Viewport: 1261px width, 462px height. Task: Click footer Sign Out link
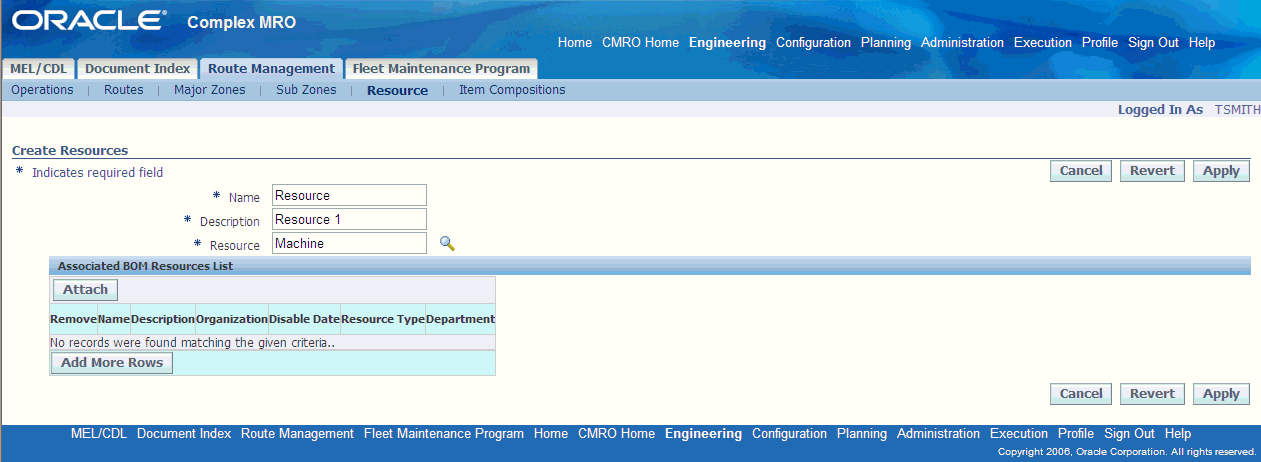(x=1129, y=434)
